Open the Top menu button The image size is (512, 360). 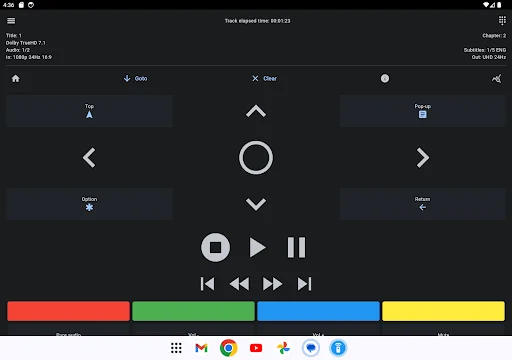(89, 111)
